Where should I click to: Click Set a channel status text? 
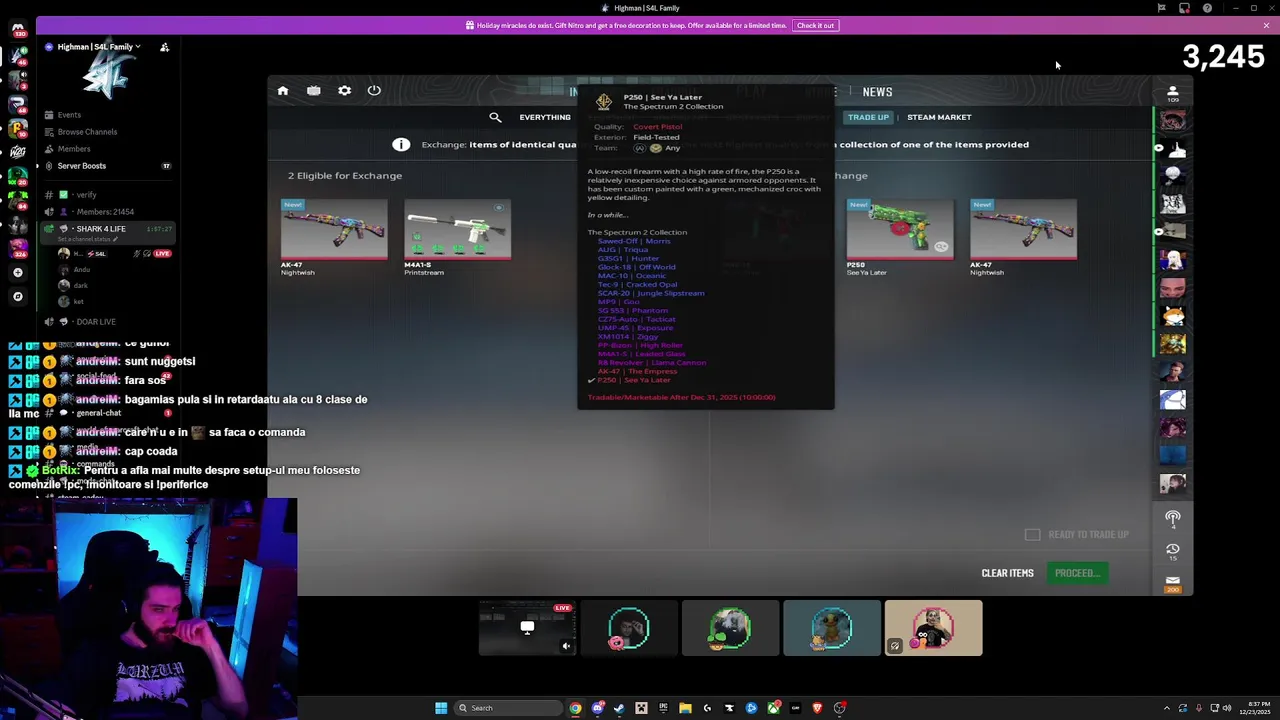pos(90,239)
